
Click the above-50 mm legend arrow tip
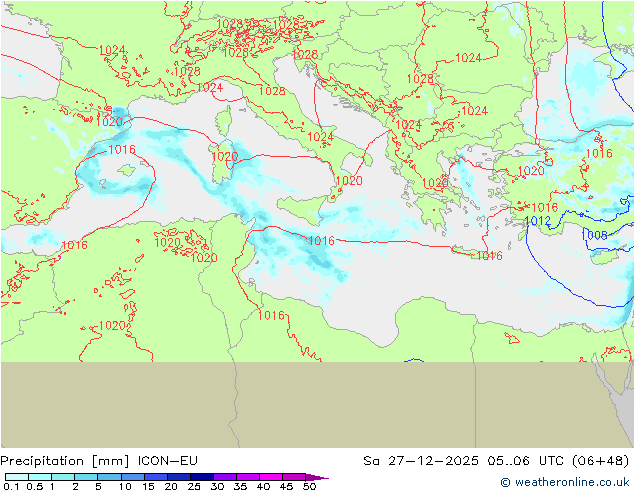point(317,477)
